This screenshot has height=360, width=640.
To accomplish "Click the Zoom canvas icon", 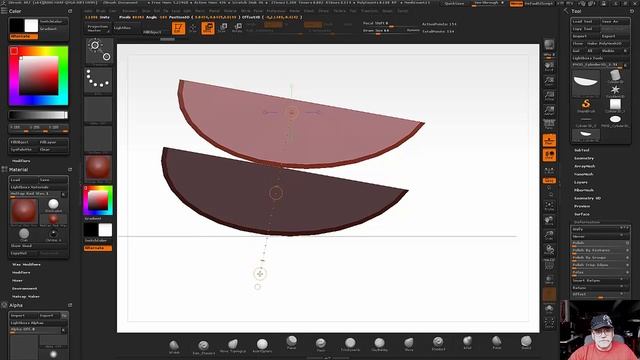I will click(x=549, y=81).
